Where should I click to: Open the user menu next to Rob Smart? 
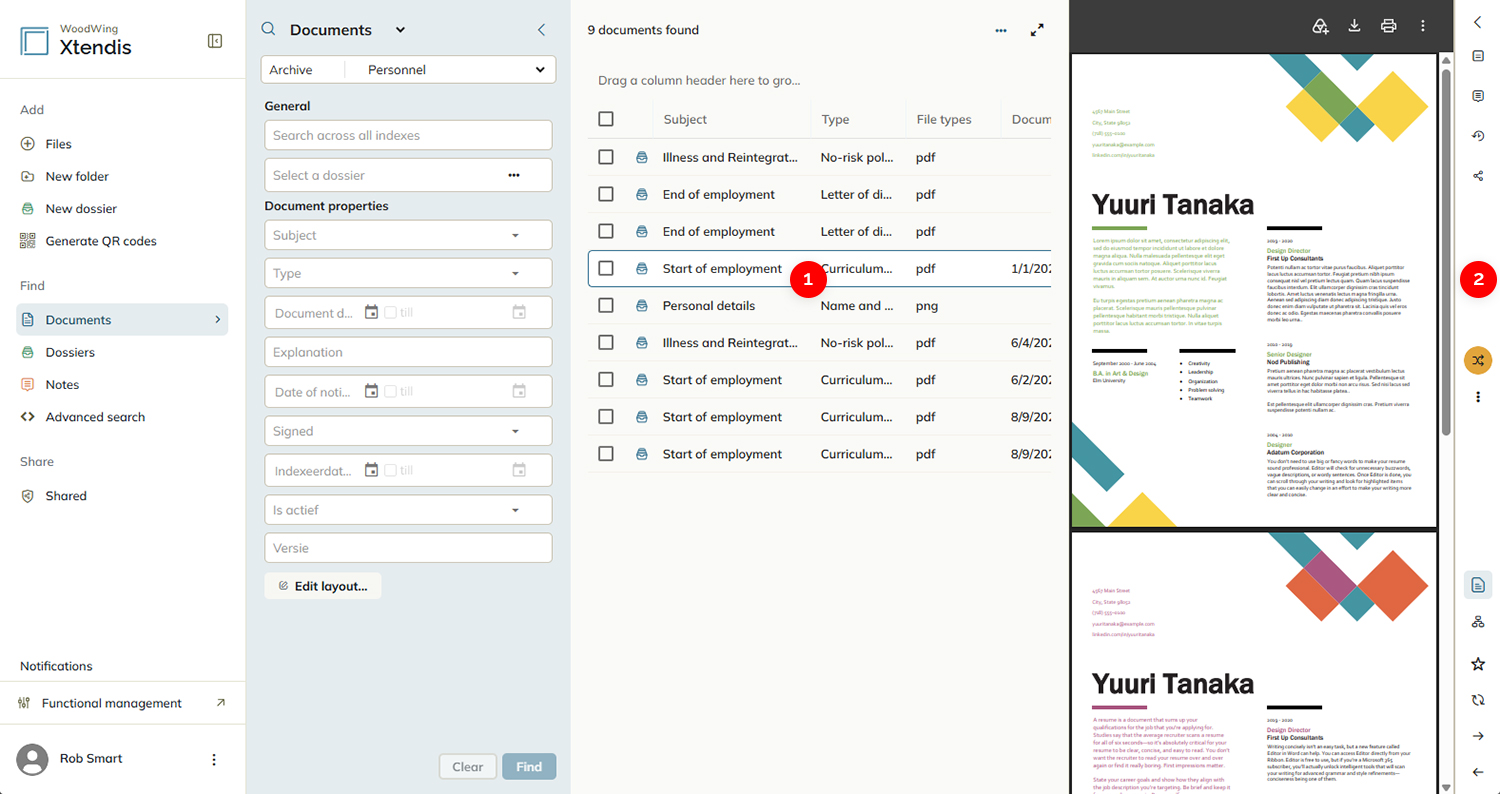click(x=213, y=759)
